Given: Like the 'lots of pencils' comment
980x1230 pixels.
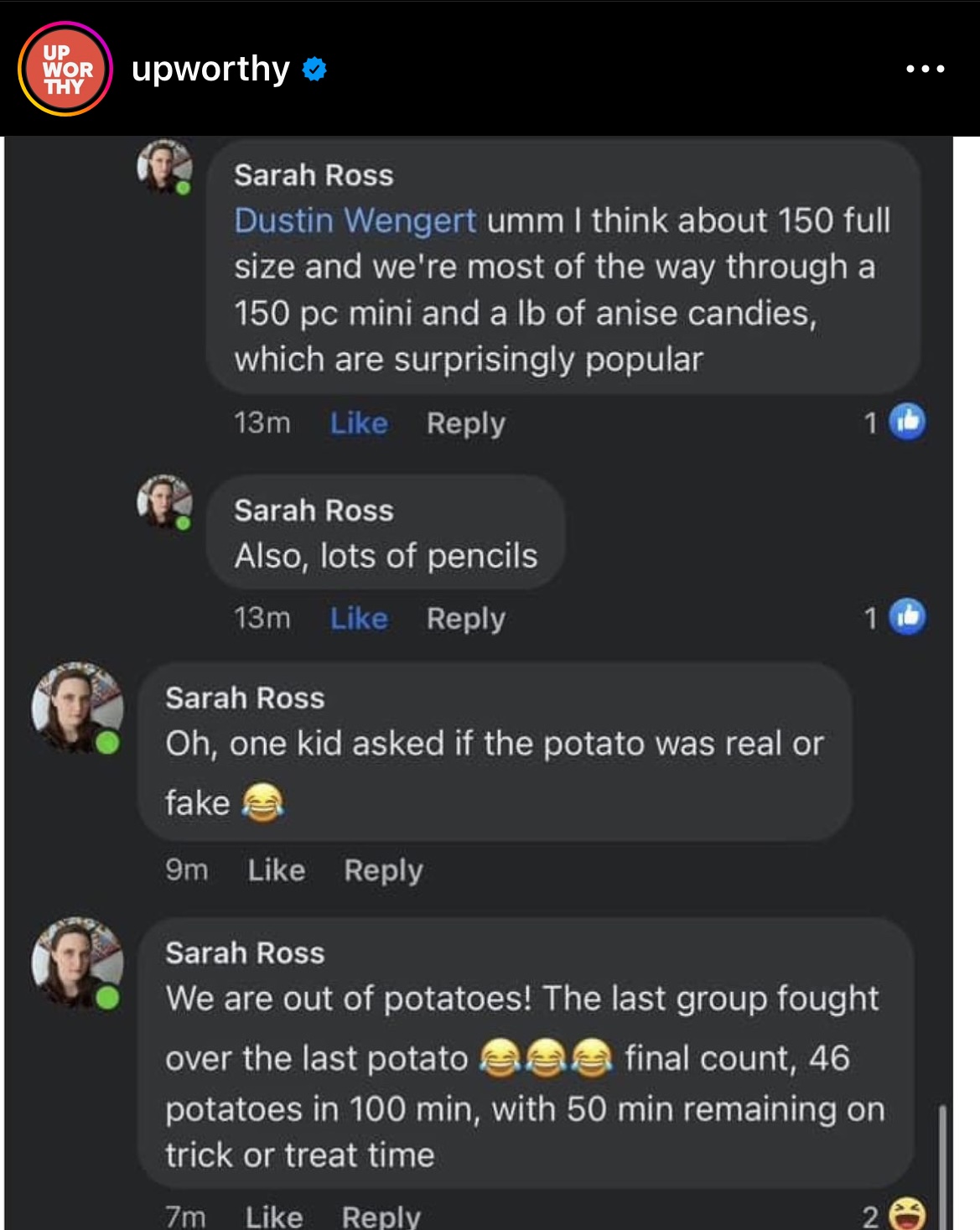Looking at the screenshot, I should 359,619.
